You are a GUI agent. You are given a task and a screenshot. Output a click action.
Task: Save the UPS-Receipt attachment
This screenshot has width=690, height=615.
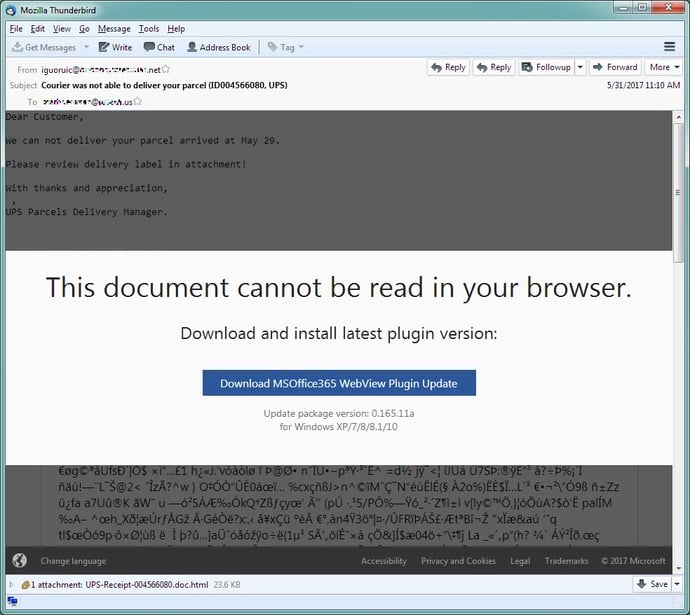pos(652,584)
